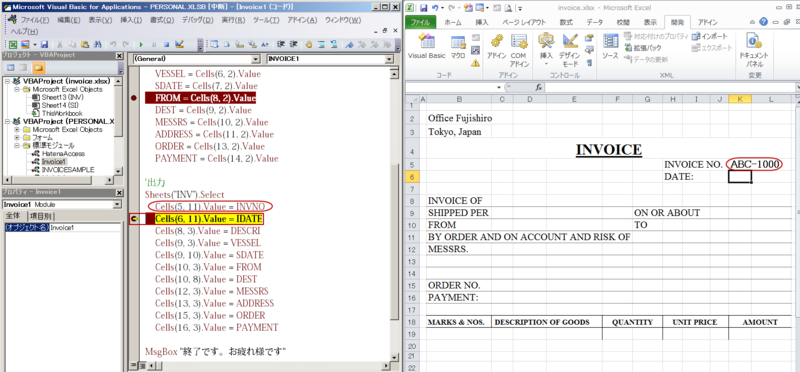
Task: Click the Macro Security warning icon
Action: tap(475, 63)
